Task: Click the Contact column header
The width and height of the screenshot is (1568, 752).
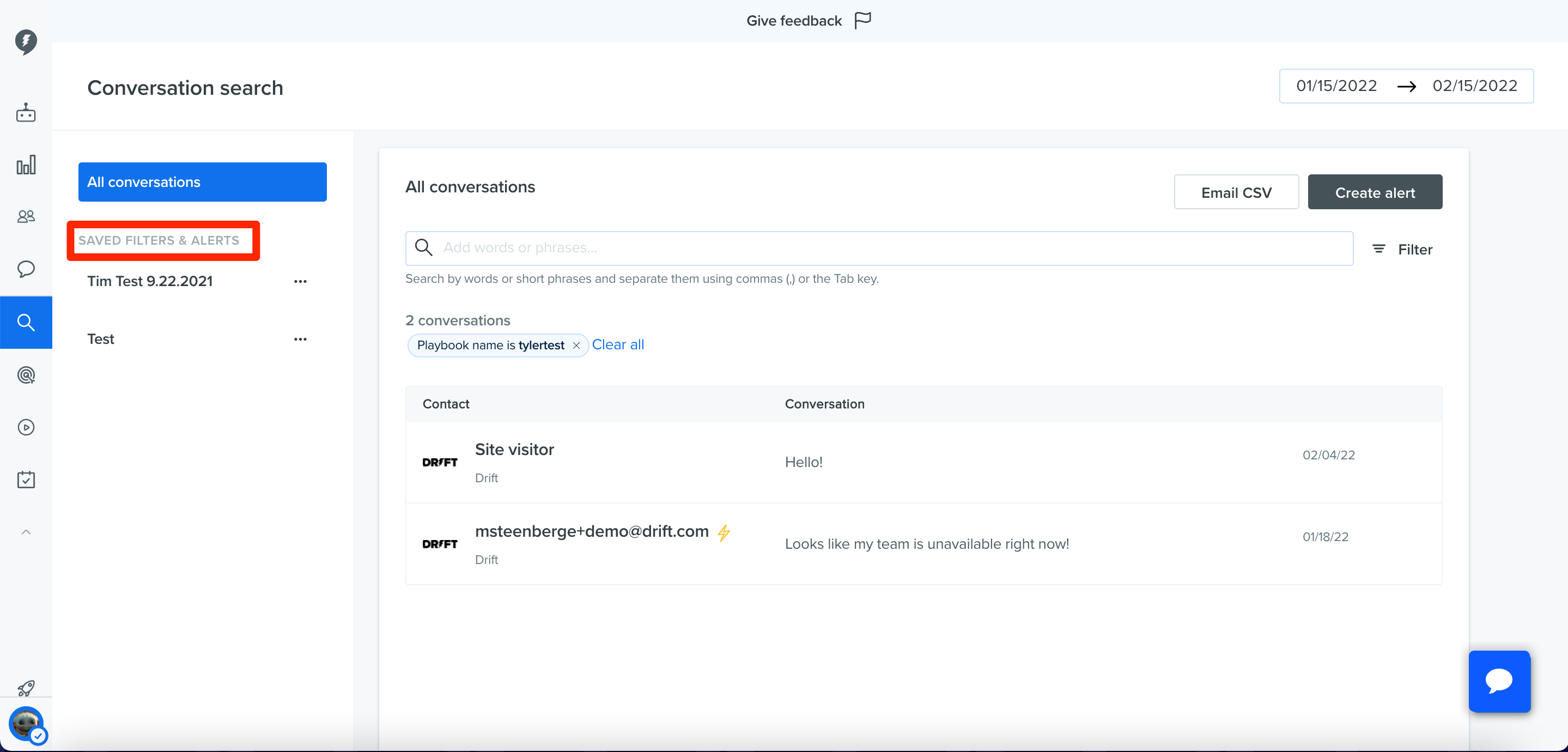Action: 446,404
